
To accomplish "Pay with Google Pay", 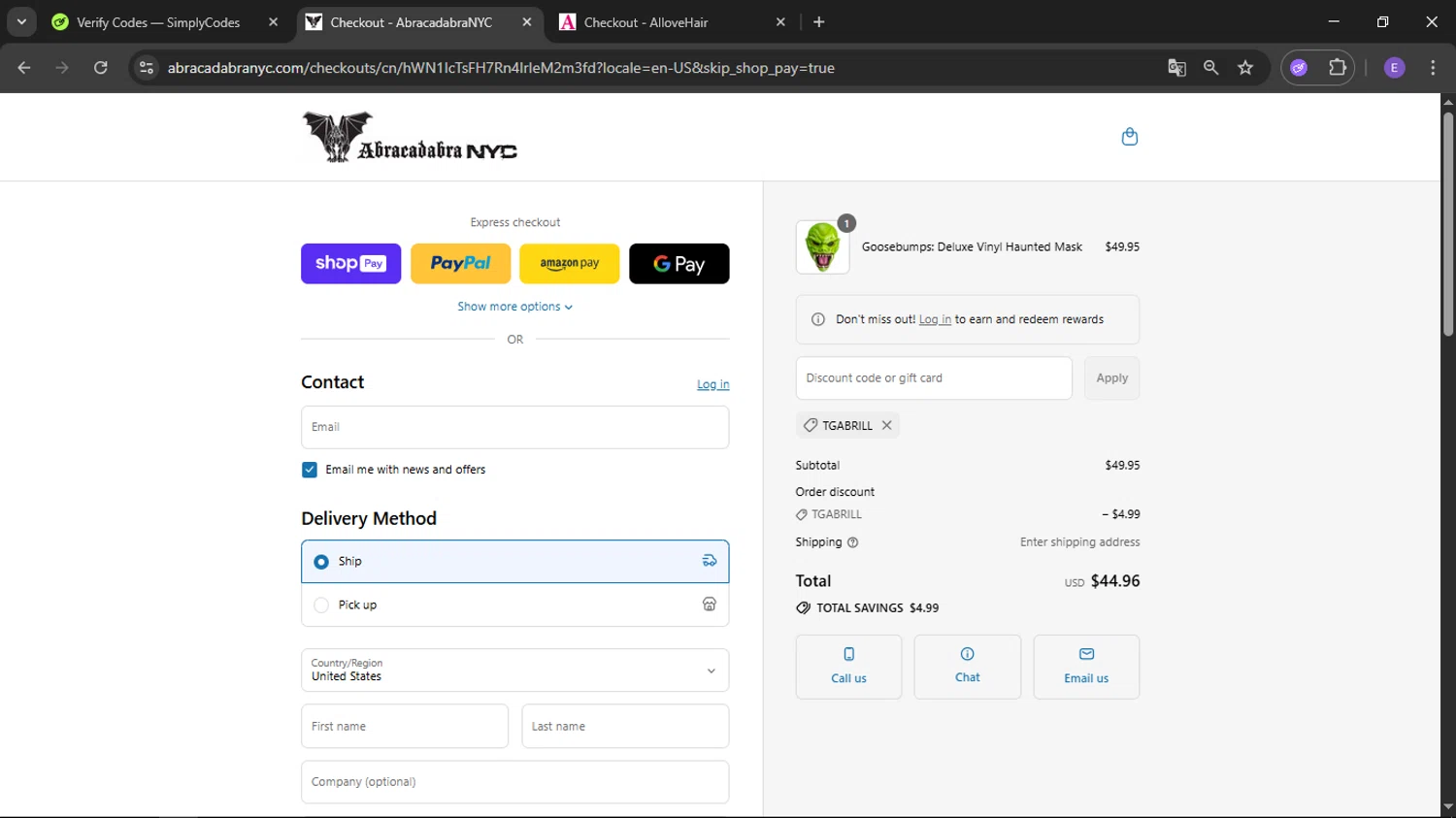I will pyautogui.click(x=678, y=264).
